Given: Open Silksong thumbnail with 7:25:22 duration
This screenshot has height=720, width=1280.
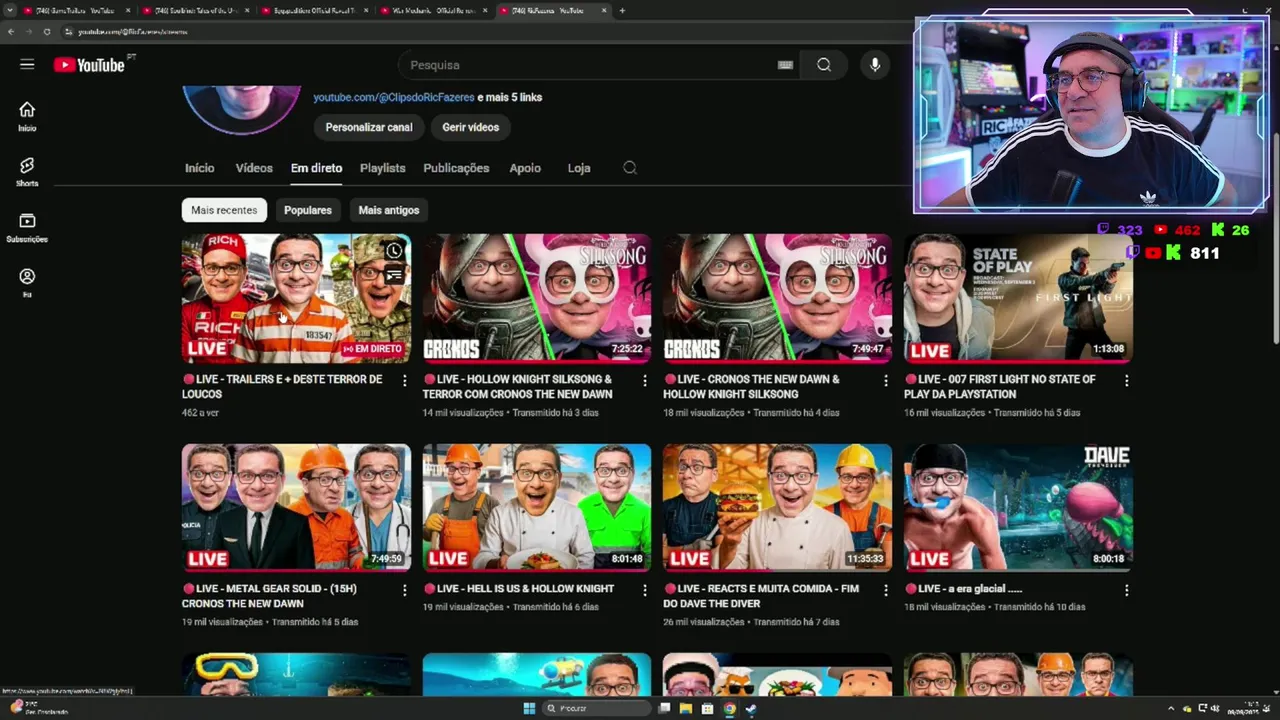Looking at the screenshot, I should (x=537, y=298).
